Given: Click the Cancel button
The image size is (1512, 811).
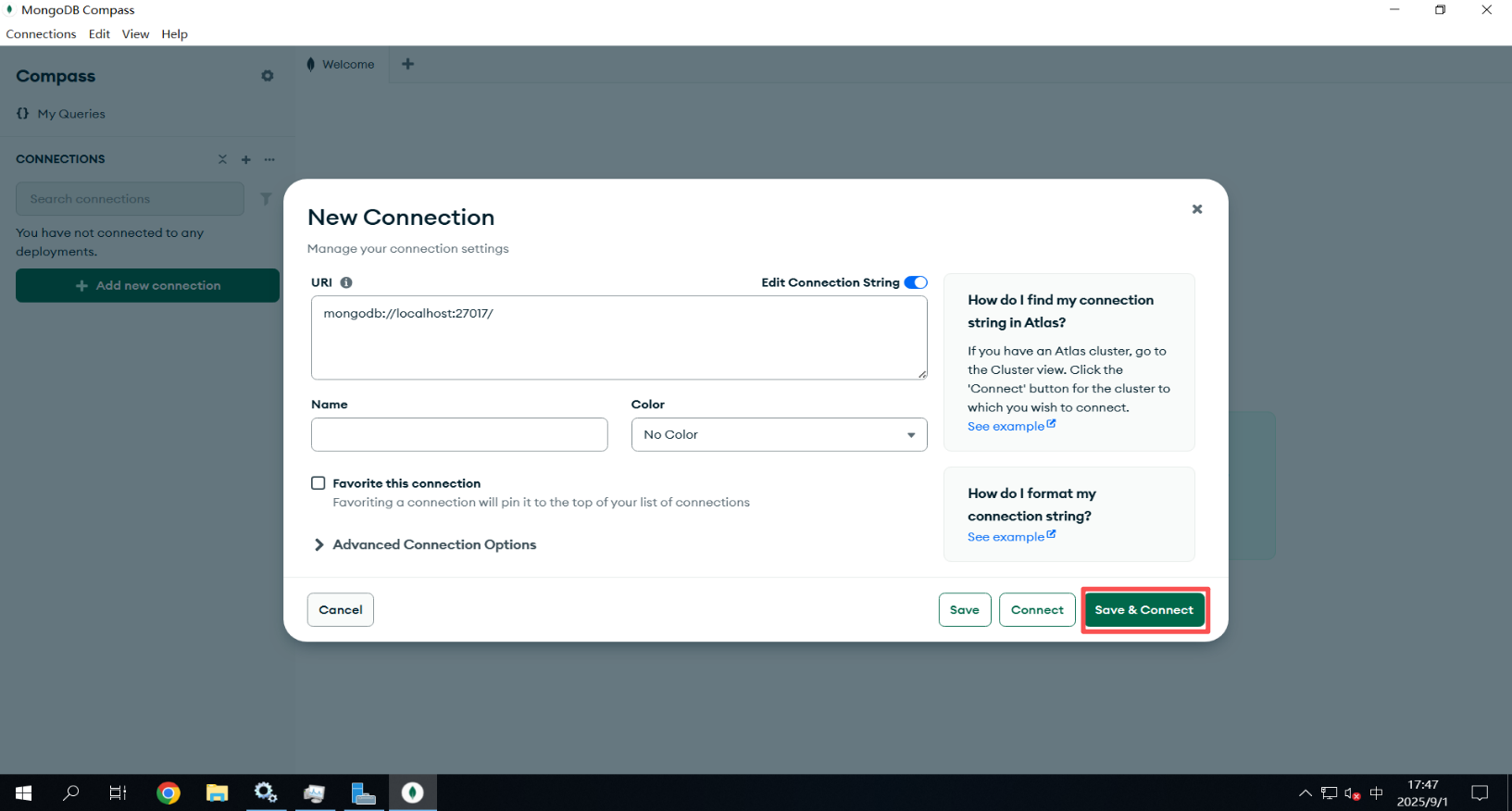Looking at the screenshot, I should [x=341, y=610].
